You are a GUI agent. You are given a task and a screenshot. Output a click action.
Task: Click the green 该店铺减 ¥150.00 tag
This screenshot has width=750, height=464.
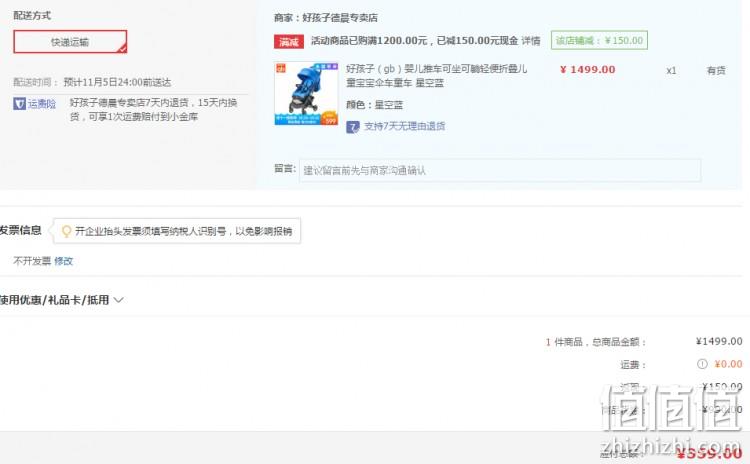(x=599, y=41)
